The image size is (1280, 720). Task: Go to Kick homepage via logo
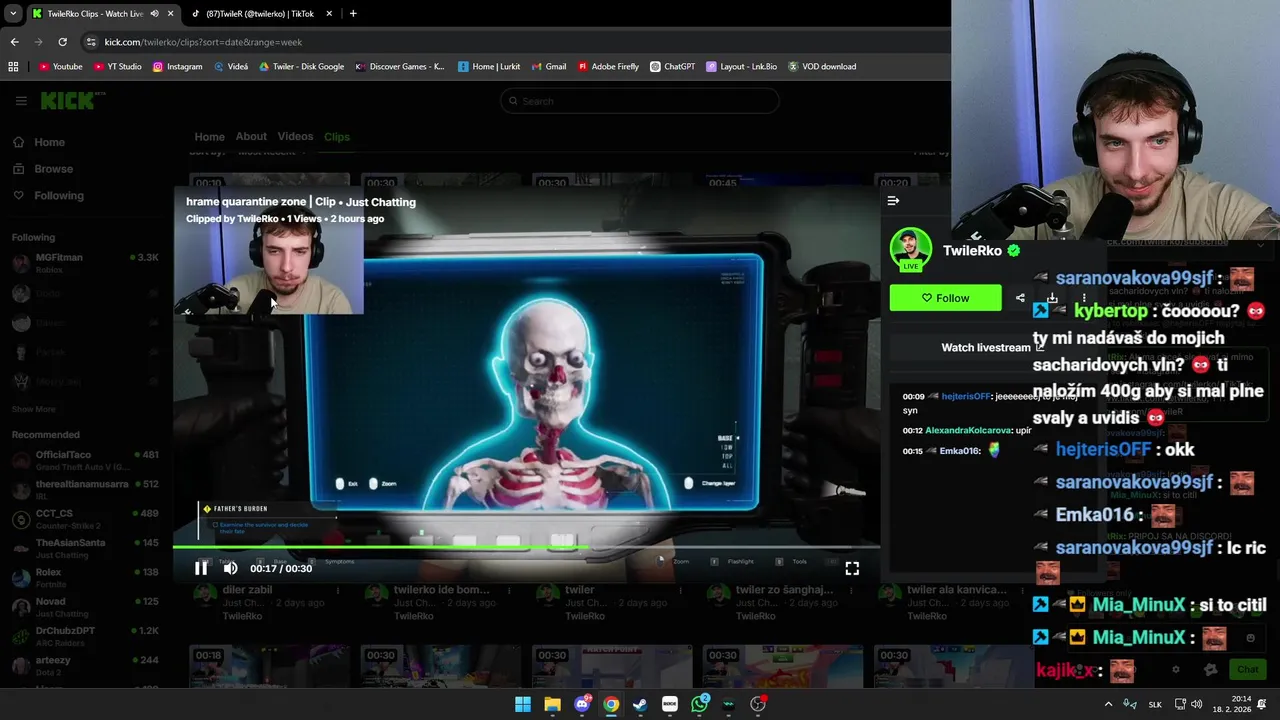(72, 101)
